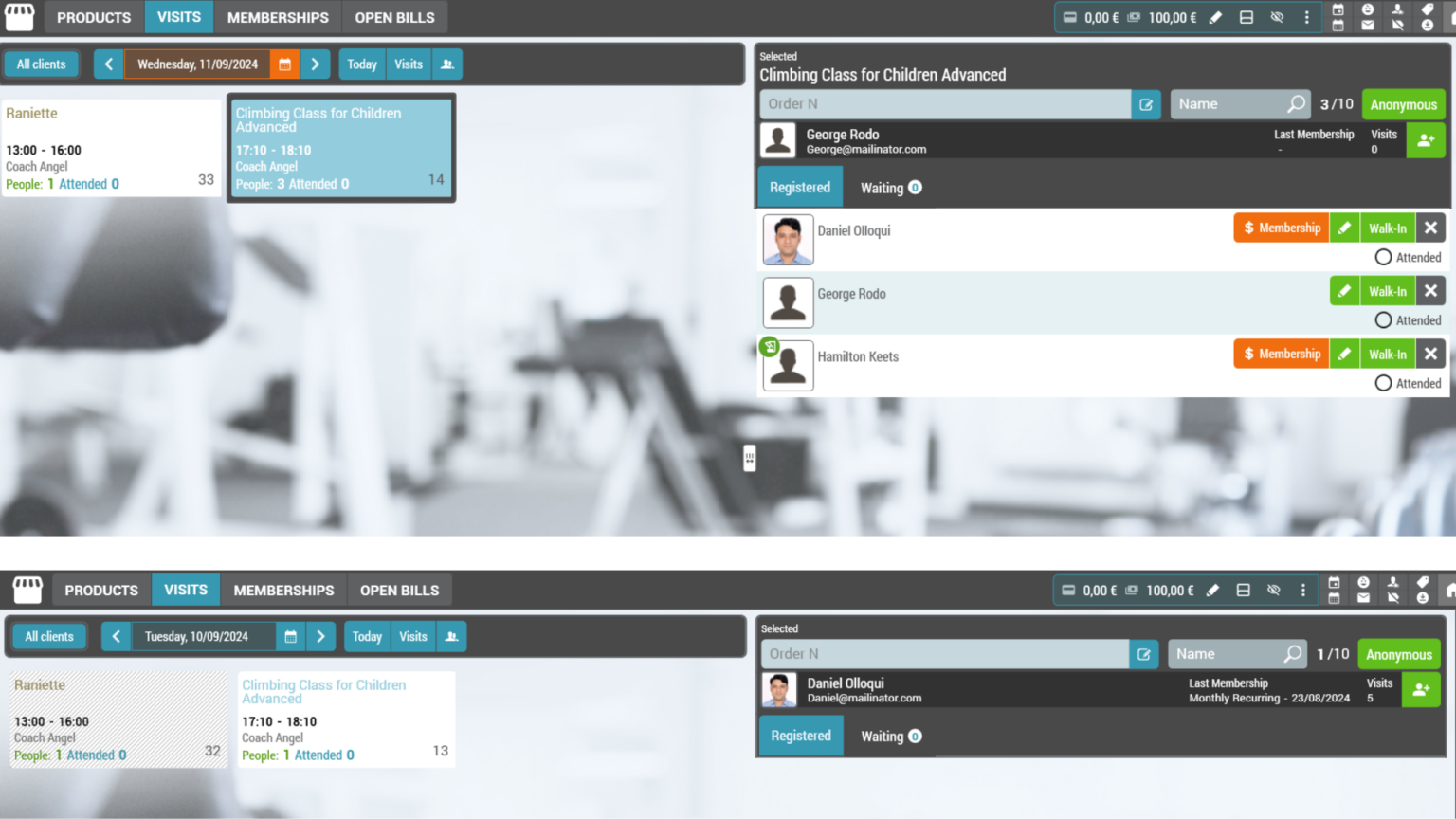The height and width of the screenshot is (819, 1456).
Task: Click the Membership button for Daniel Olloqui
Action: pos(1281,227)
